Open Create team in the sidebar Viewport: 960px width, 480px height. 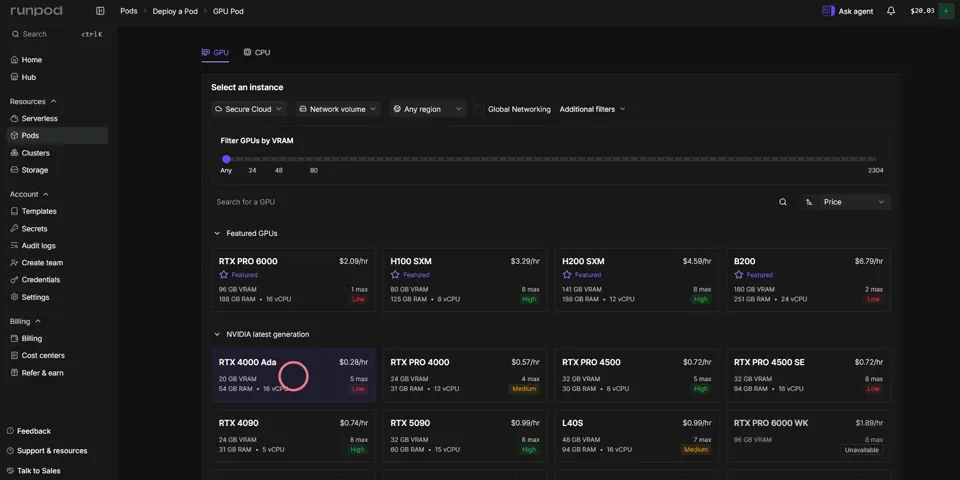click(56, 263)
